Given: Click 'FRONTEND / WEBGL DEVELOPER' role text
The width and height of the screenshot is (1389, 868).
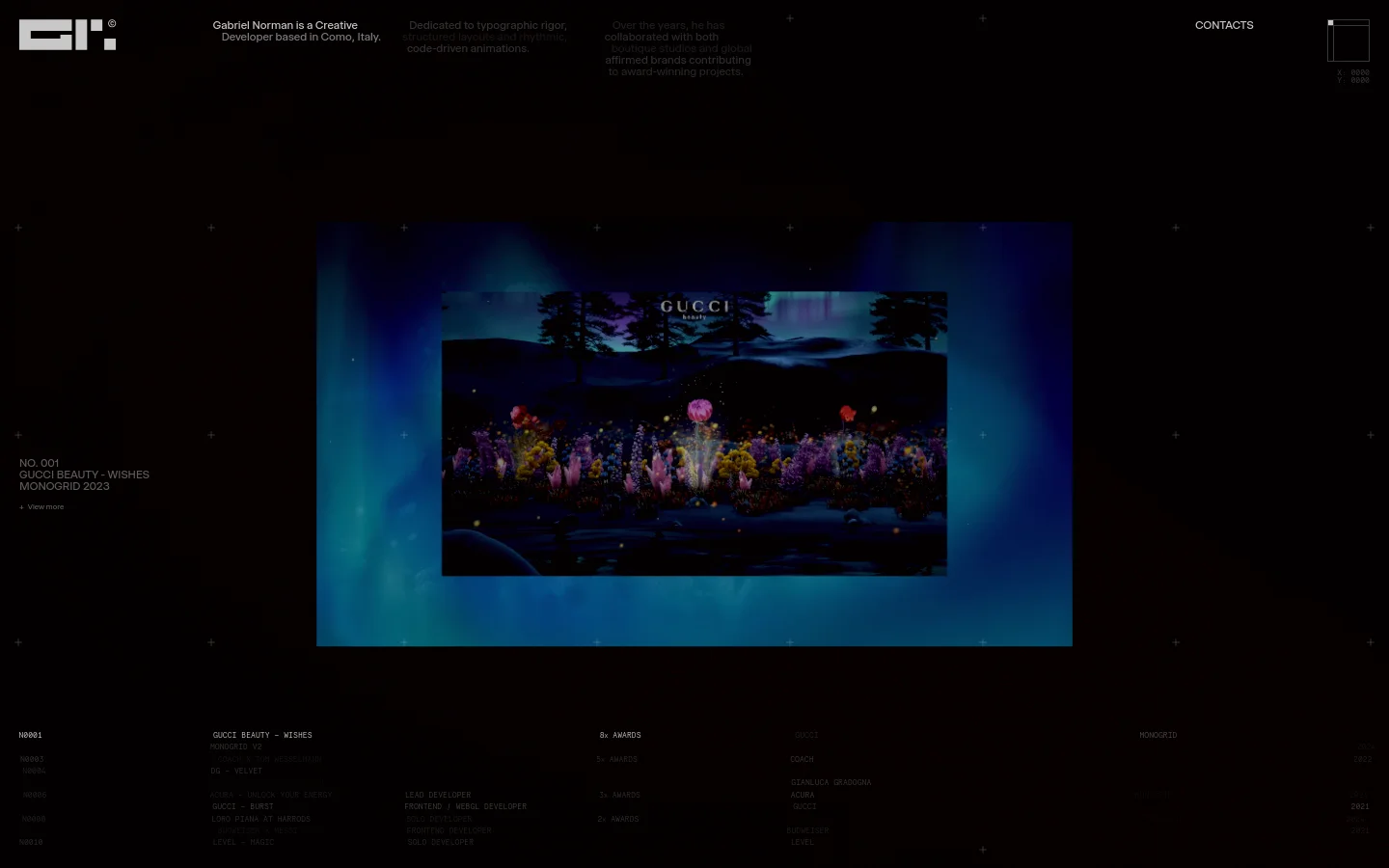Looking at the screenshot, I should pyautogui.click(x=466, y=806).
